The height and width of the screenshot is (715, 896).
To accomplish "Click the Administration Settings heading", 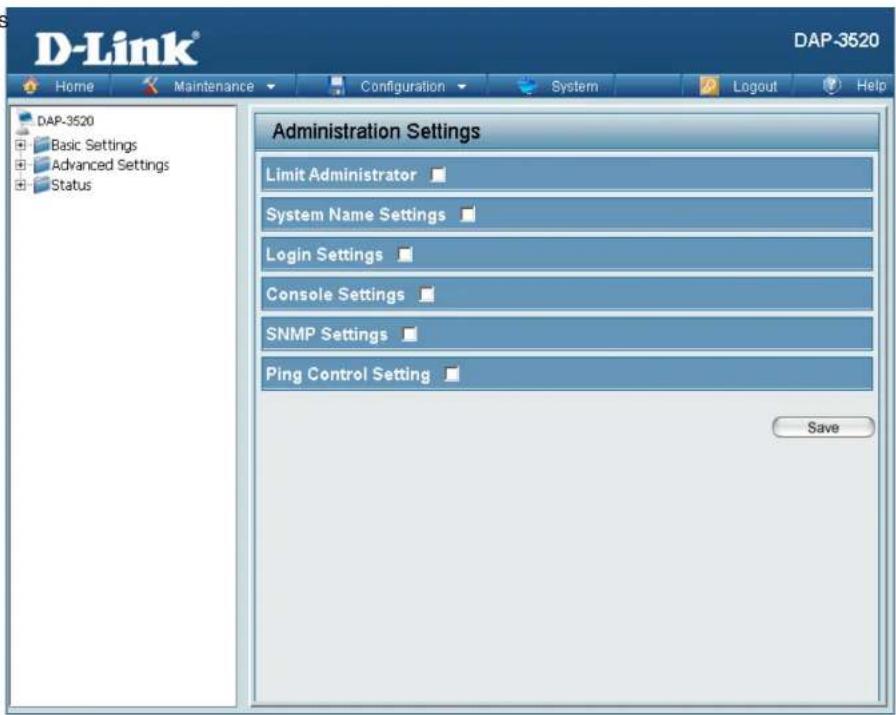I will [376, 131].
